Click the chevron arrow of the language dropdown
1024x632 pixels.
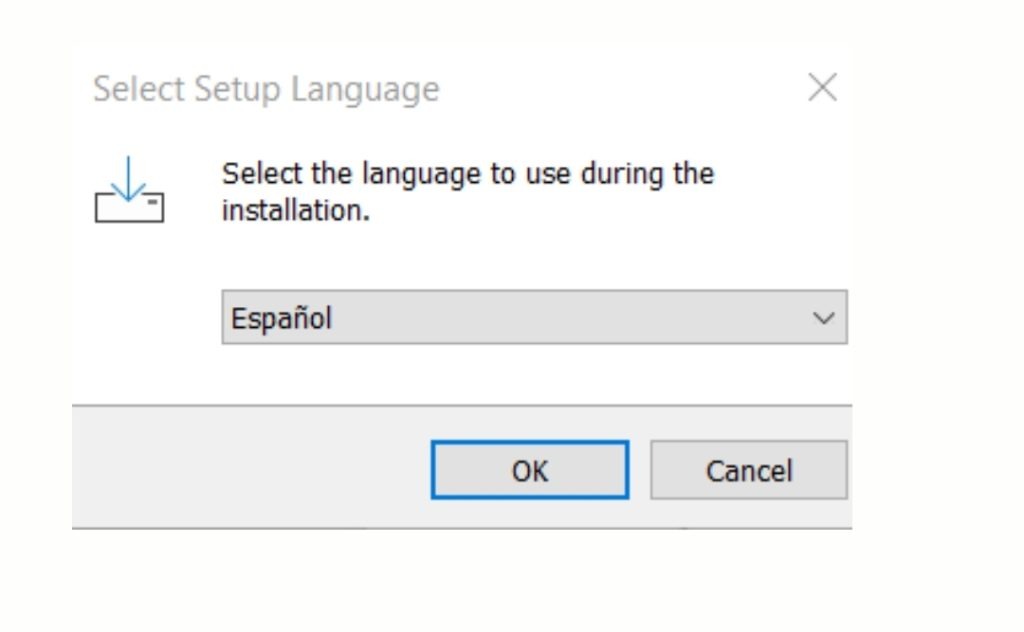click(x=825, y=318)
